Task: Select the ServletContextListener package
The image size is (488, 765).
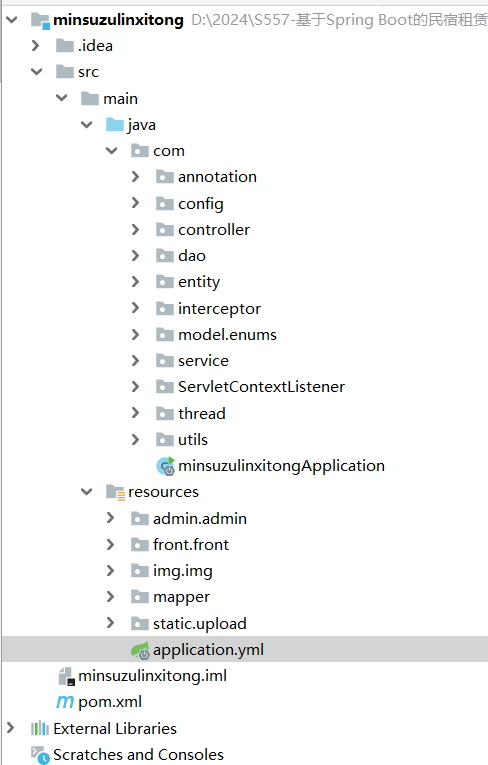Action: (x=262, y=387)
